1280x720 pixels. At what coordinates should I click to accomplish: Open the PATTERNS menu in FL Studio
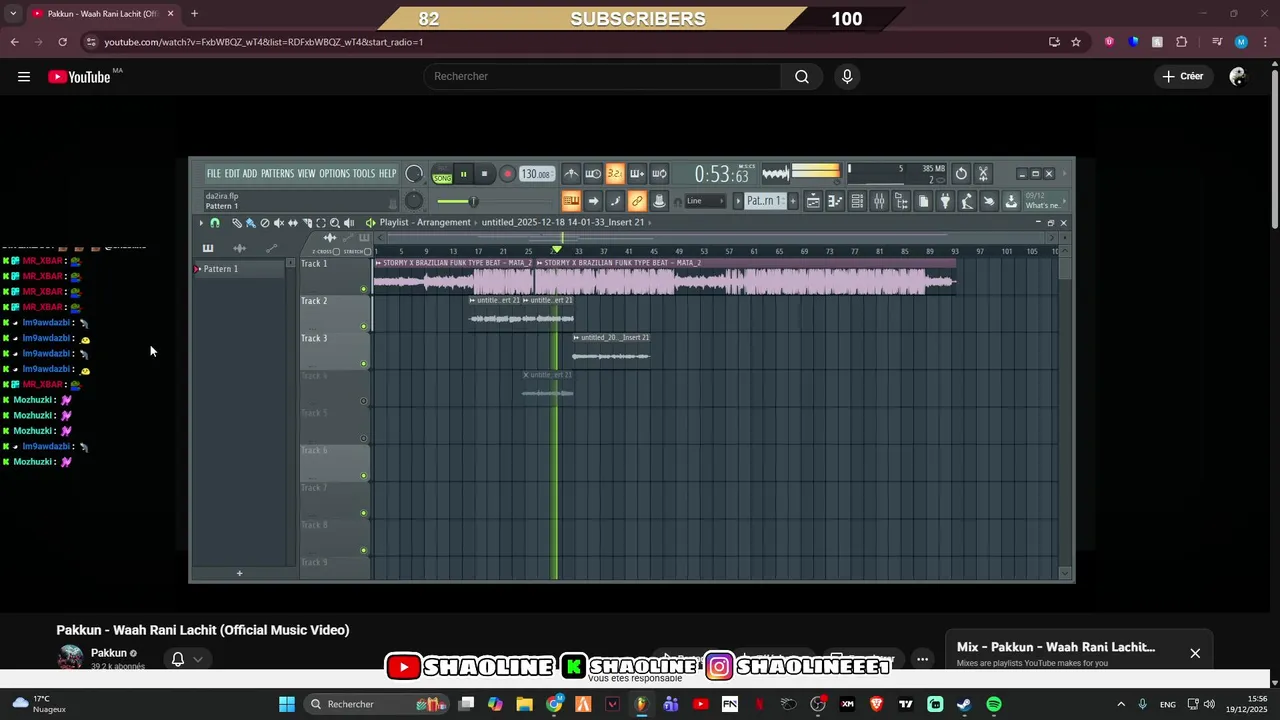point(278,174)
